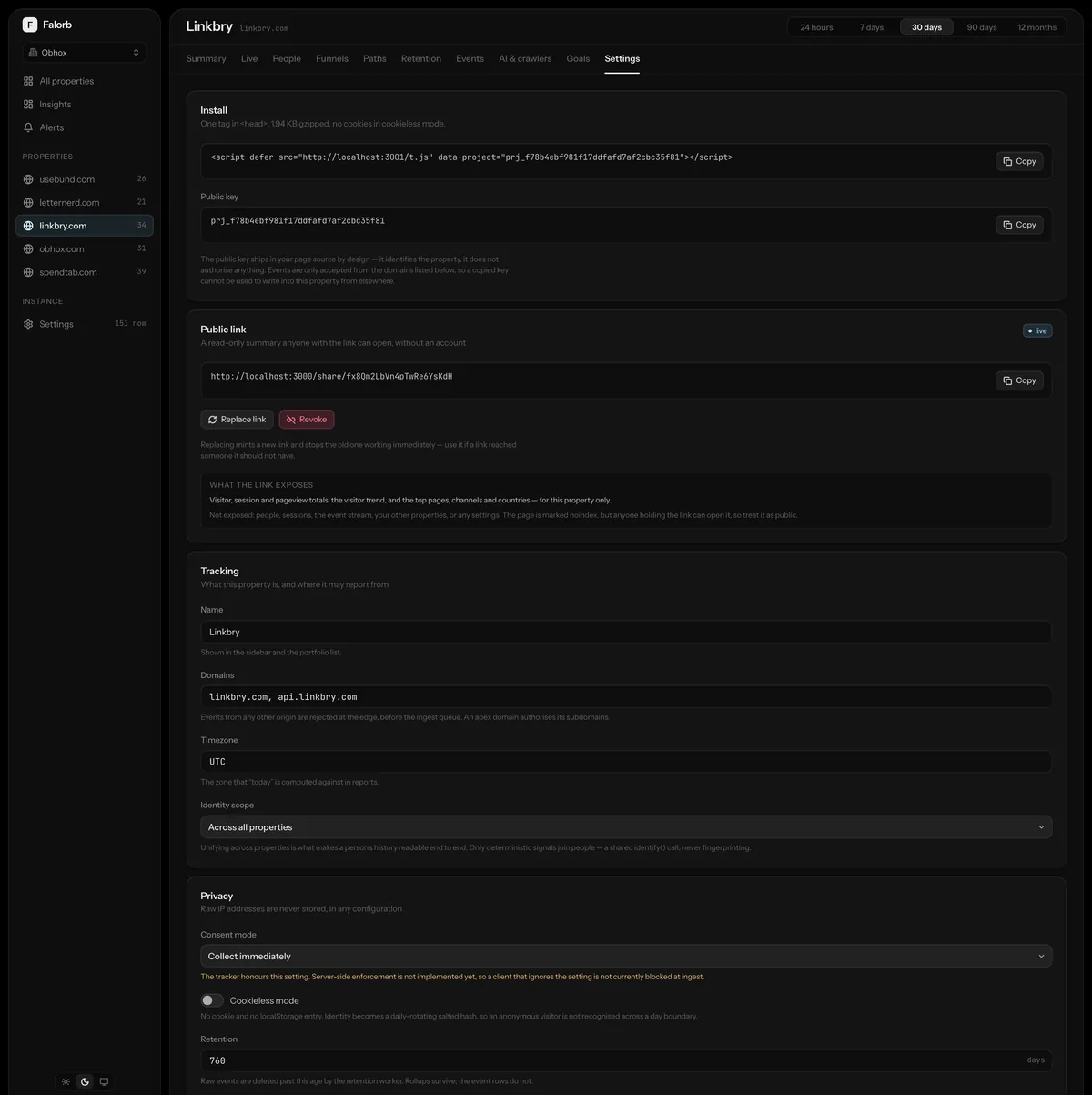Select 7 days time range
This screenshot has width=1092, height=1095.
[x=872, y=27]
